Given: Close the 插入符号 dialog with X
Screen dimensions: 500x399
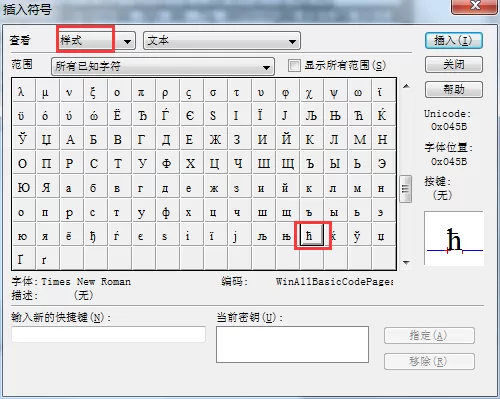Looking at the screenshot, I should pyautogui.click(x=475, y=6).
